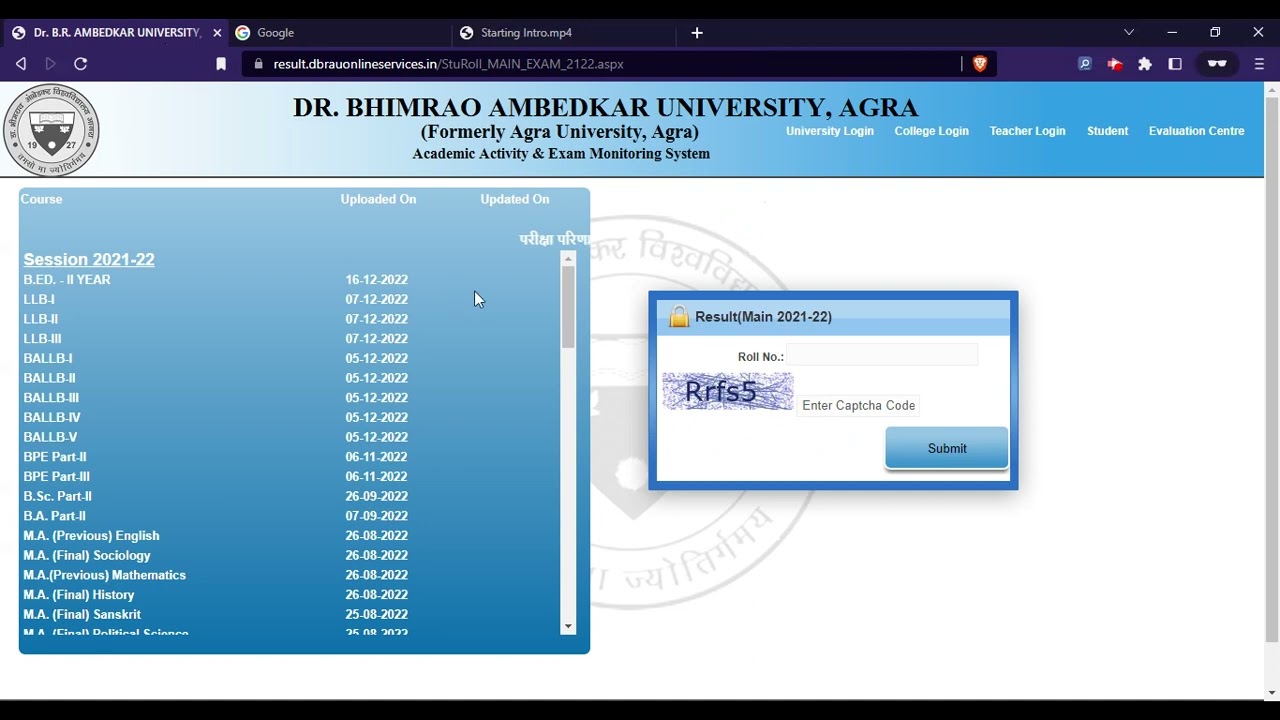Click the 16-12-2022 upload date

[377, 280]
